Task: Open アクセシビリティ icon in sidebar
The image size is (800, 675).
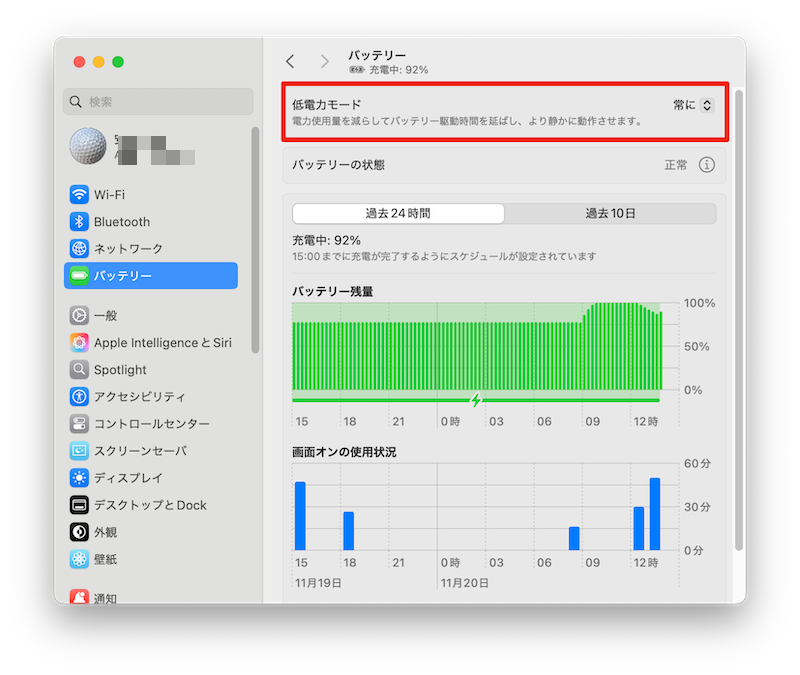Action: pyautogui.click(x=80, y=397)
